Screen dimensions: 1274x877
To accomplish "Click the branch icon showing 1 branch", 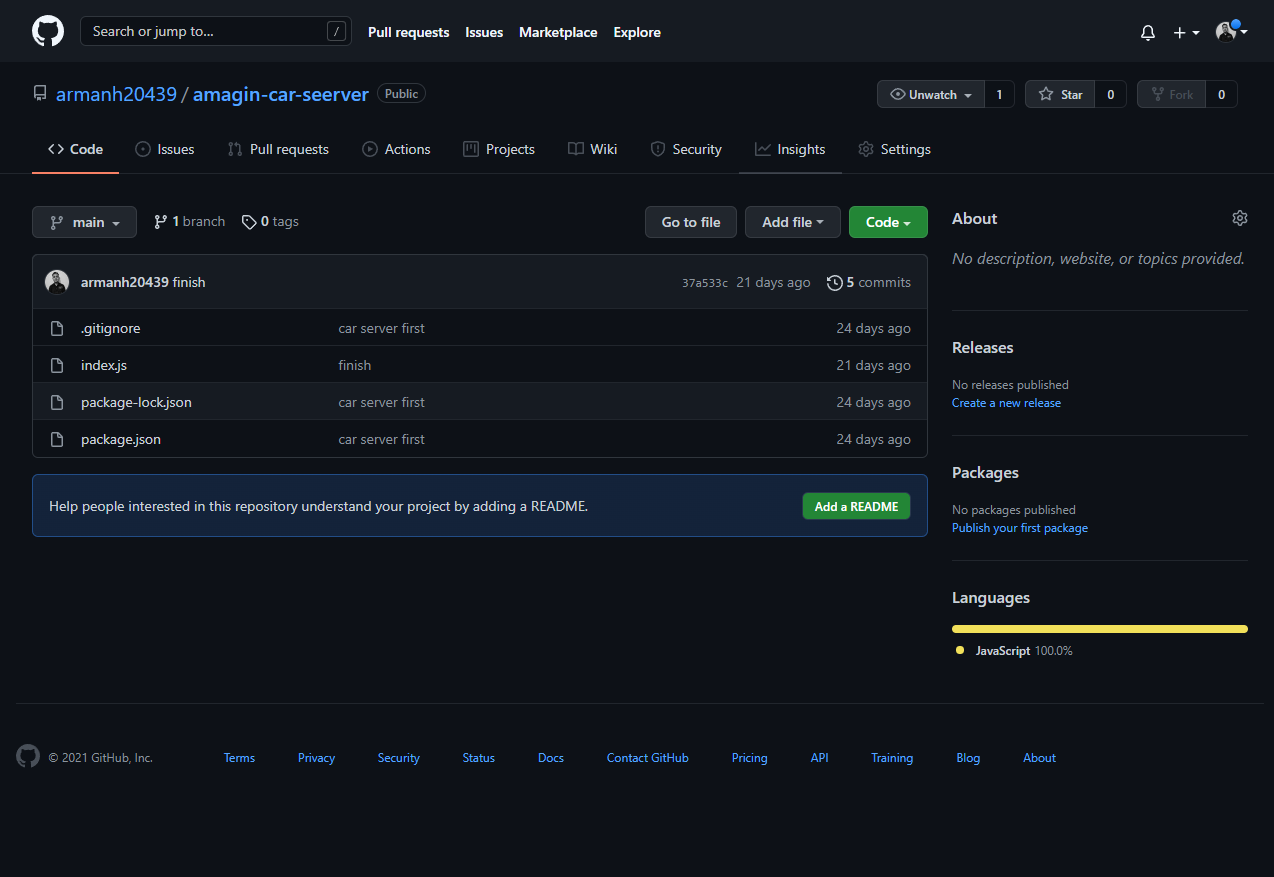I will (160, 222).
